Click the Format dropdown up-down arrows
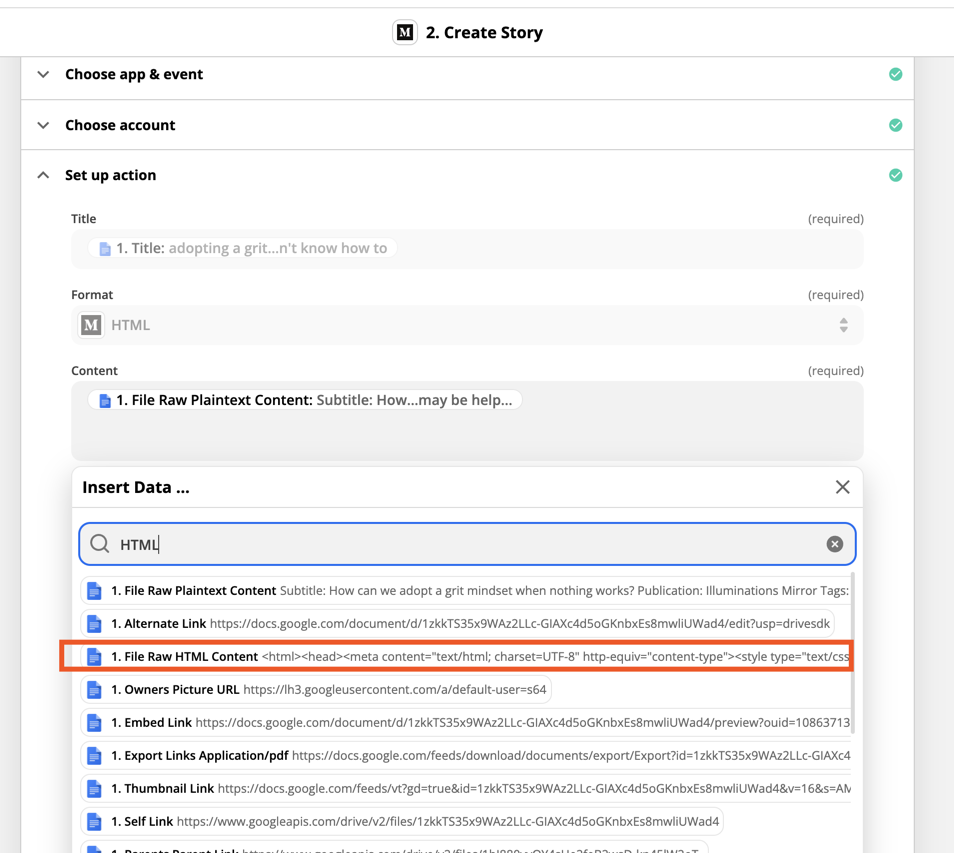This screenshot has height=853, width=954. (x=843, y=325)
